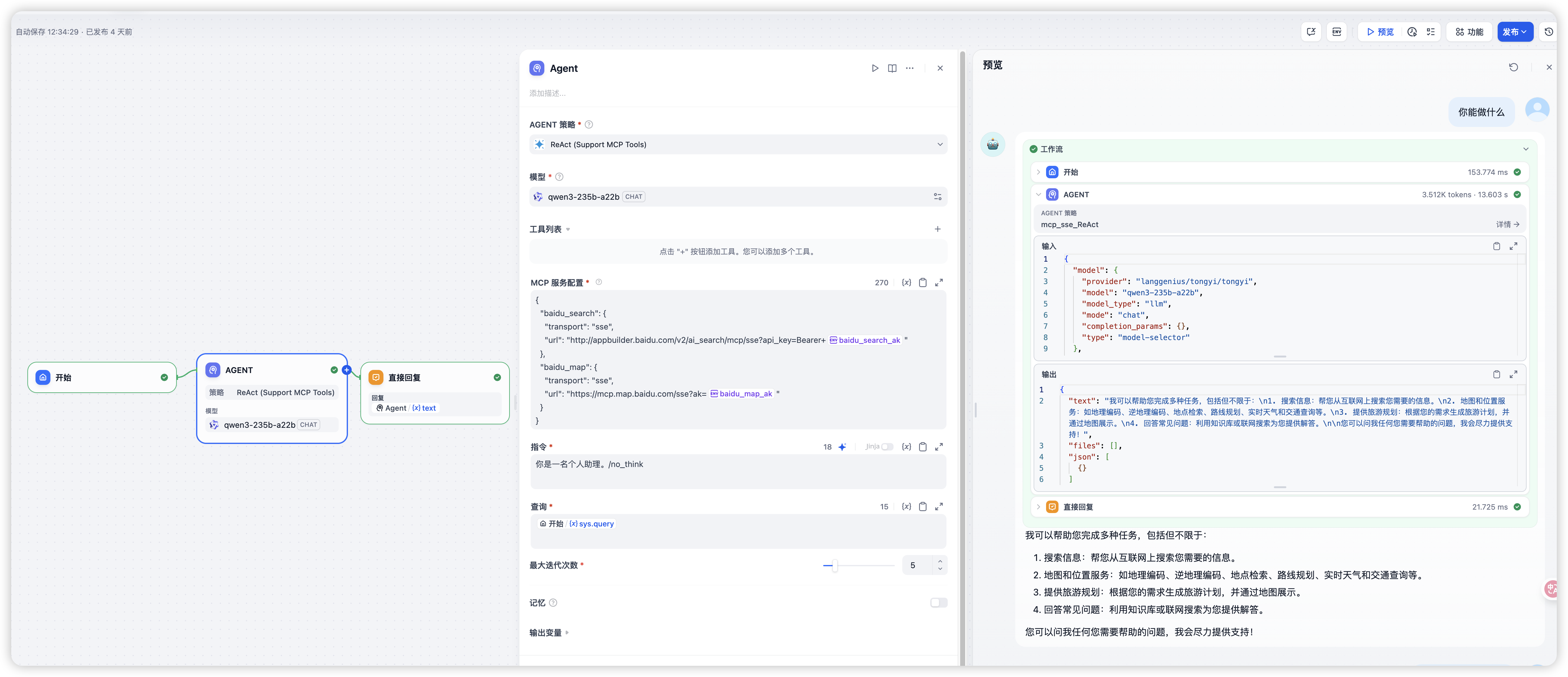The image size is (1568, 677).
Task: Enable the 记忆 memory toggle
Action: pyautogui.click(x=938, y=603)
